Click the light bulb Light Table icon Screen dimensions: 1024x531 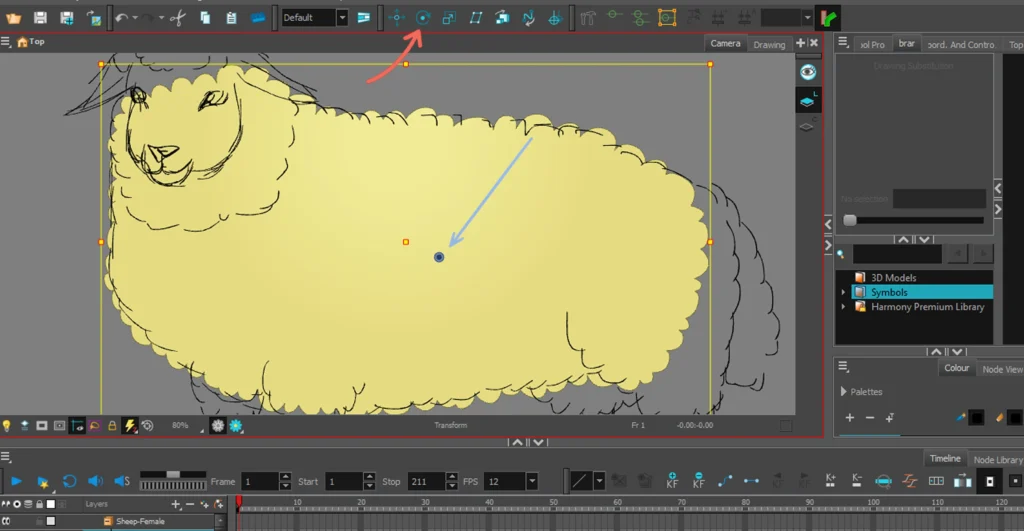[x=7, y=426]
